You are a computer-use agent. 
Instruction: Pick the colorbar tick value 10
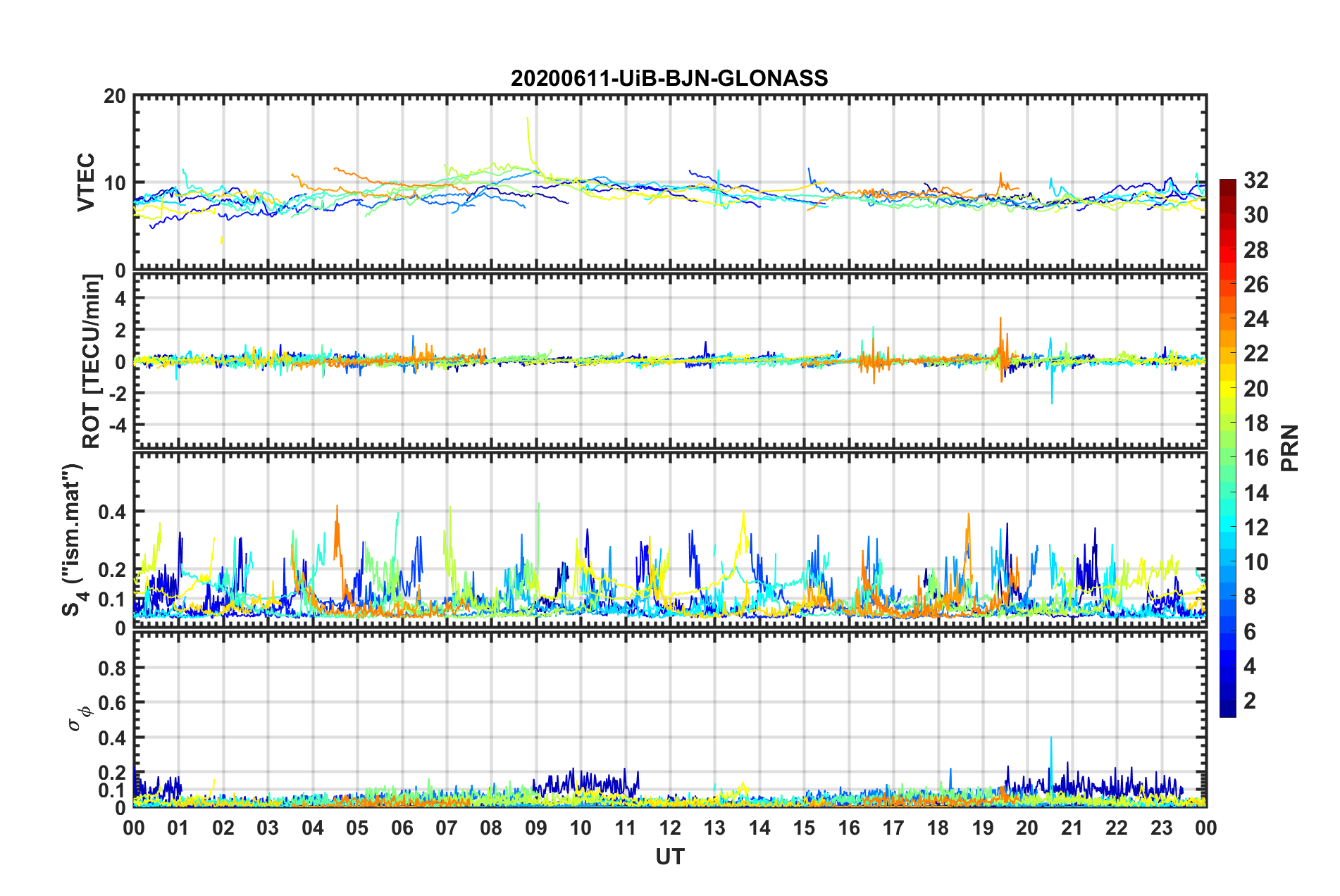tap(1256, 562)
